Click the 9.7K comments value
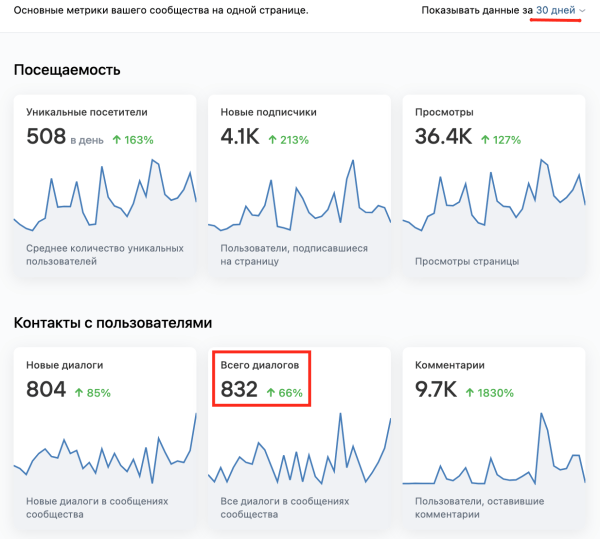The image size is (600, 539). tap(434, 390)
